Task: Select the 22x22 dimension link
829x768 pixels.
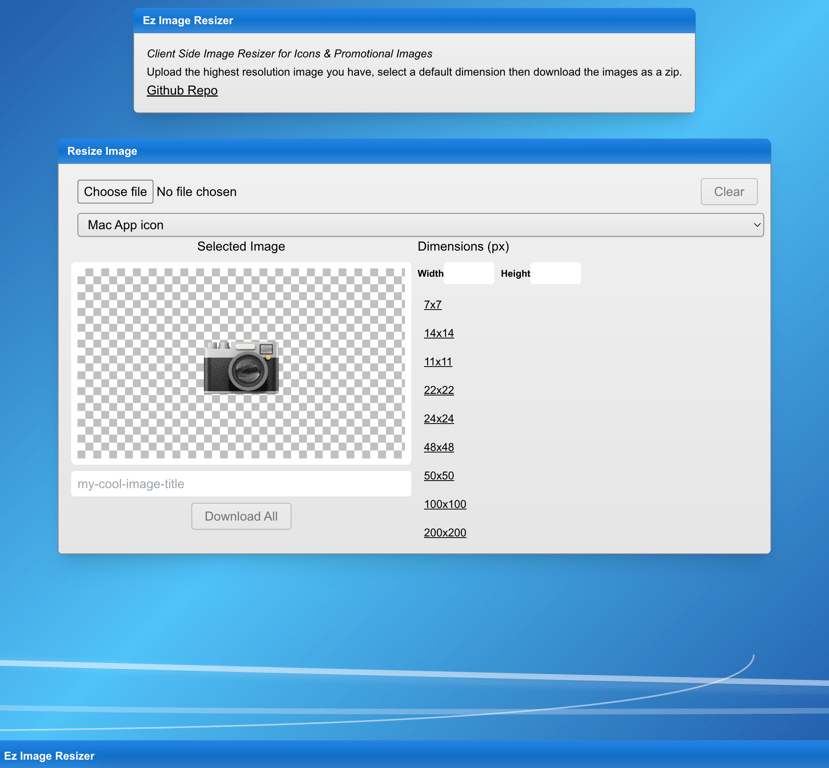Action: point(439,390)
